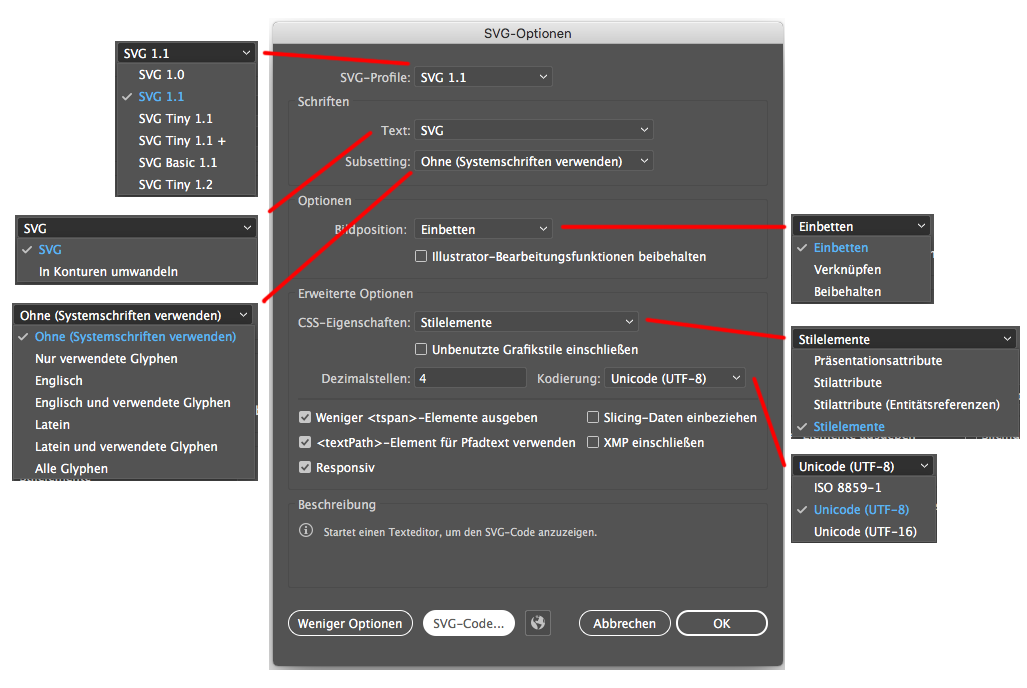Click the globe preview icon button

(538, 623)
